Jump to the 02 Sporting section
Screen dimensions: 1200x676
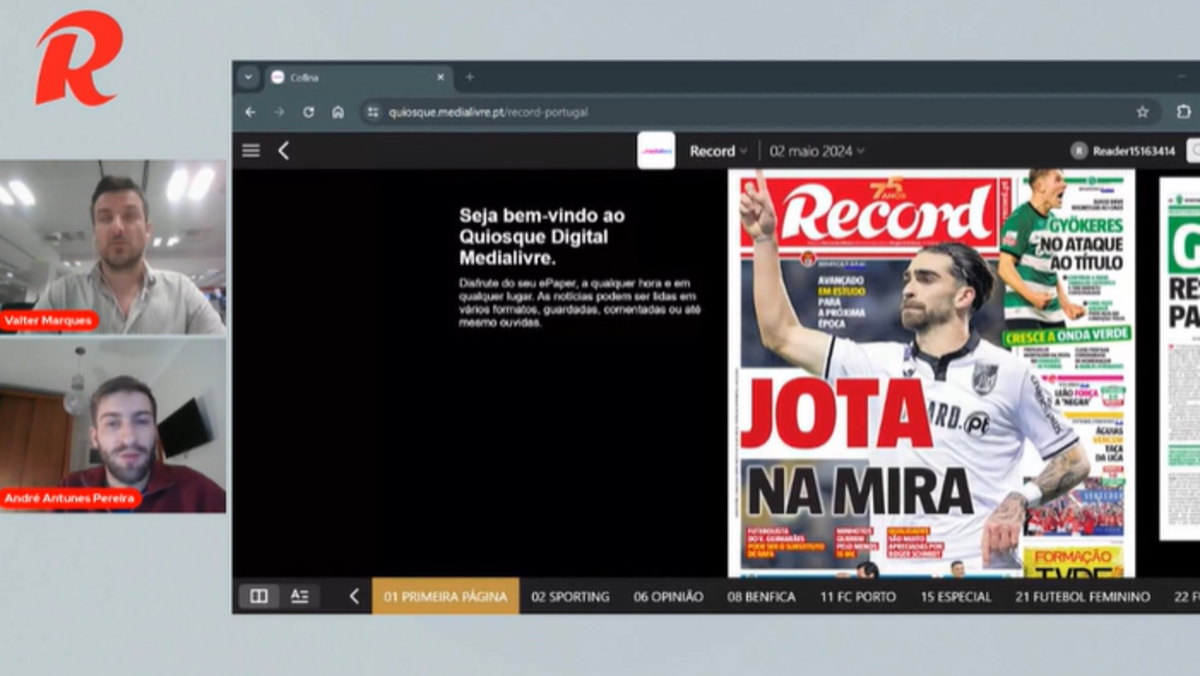tap(570, 596)
